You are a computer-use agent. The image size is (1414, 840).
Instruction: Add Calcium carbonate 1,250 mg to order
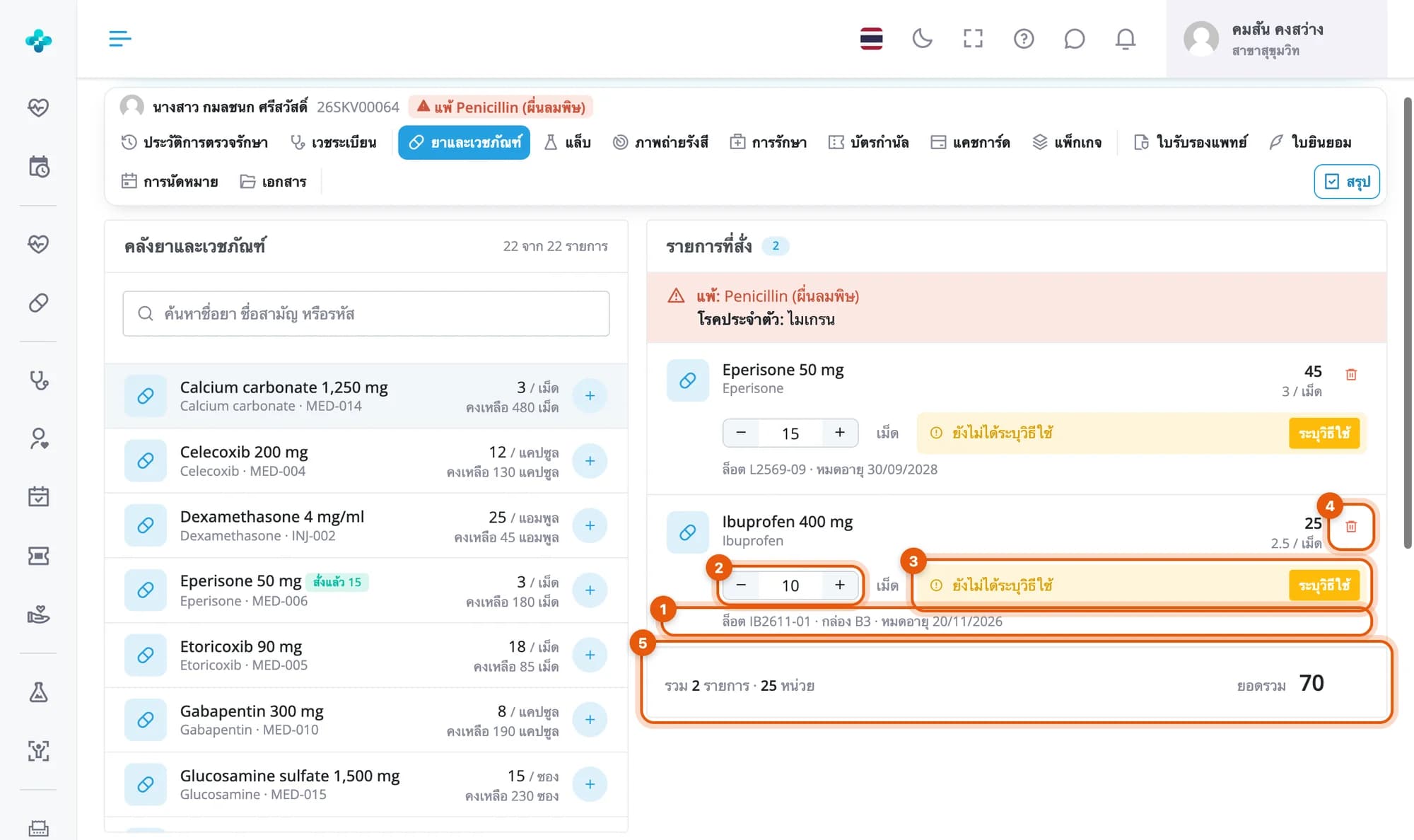pos(590,396)
